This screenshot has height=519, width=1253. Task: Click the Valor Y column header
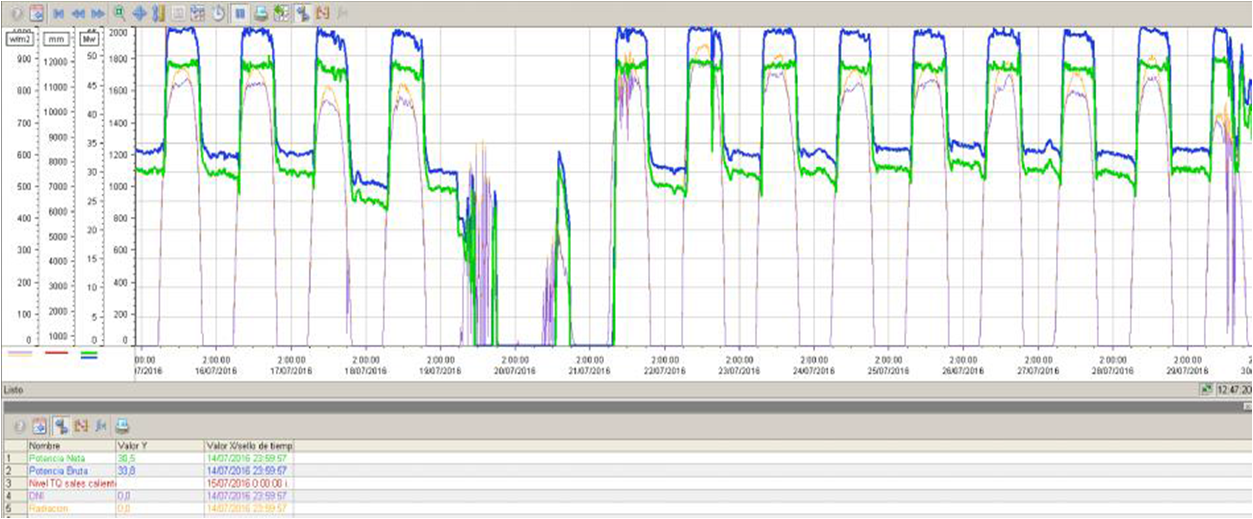click(134, 445)
